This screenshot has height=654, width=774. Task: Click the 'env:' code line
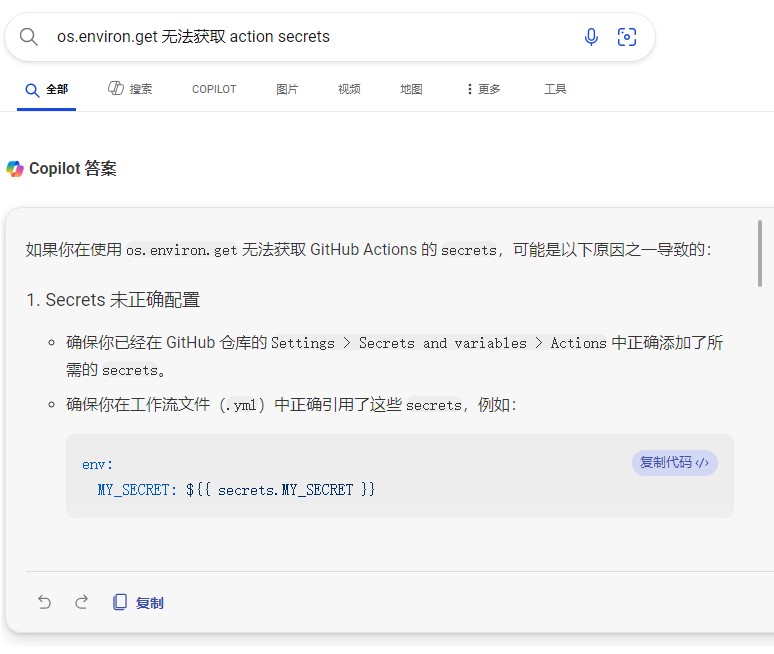click(x=97, y=465)
